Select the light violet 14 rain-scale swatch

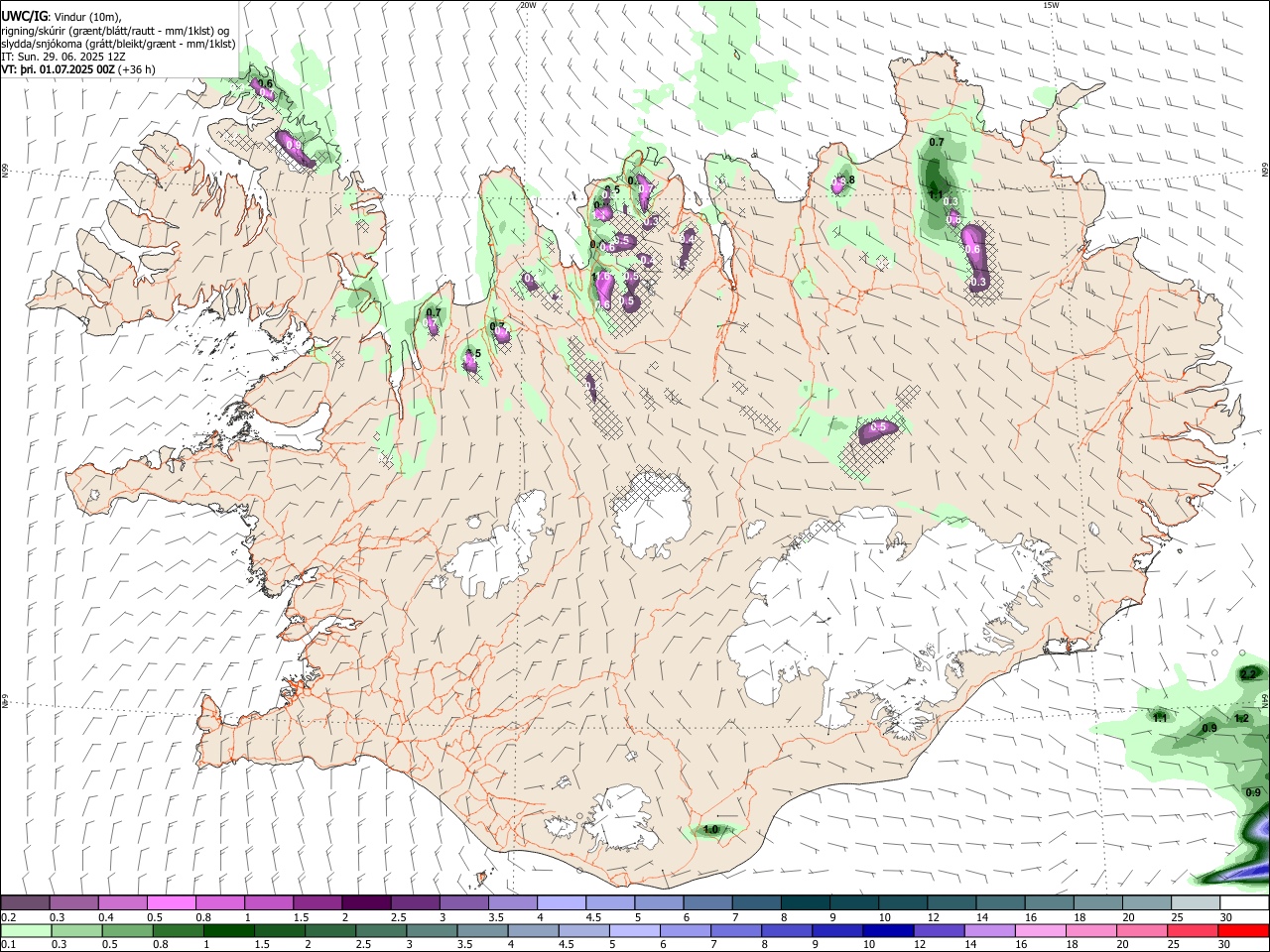tap(989, 929)
